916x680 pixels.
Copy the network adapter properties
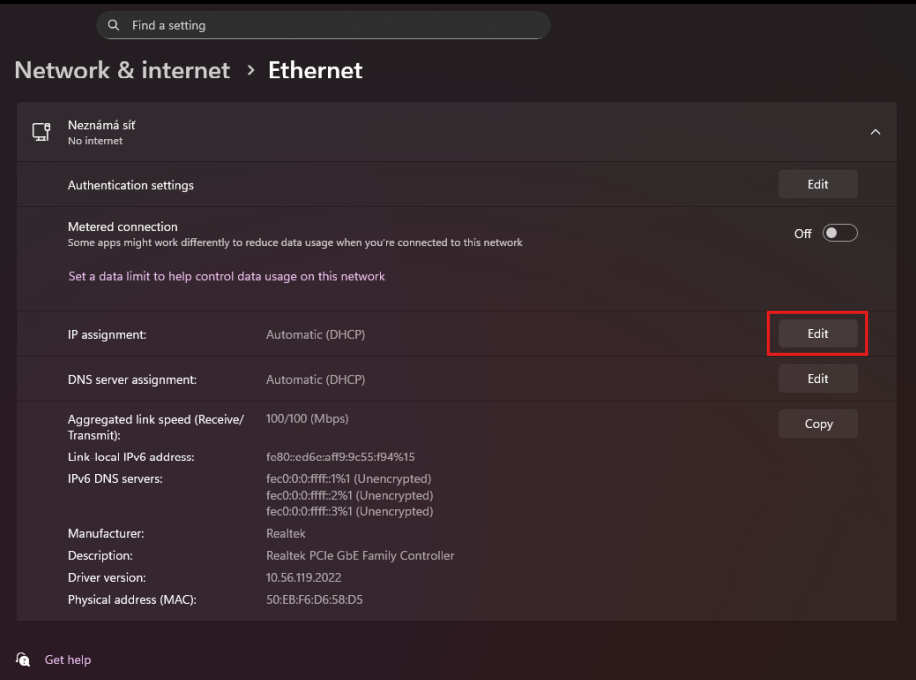coord(818,424)
